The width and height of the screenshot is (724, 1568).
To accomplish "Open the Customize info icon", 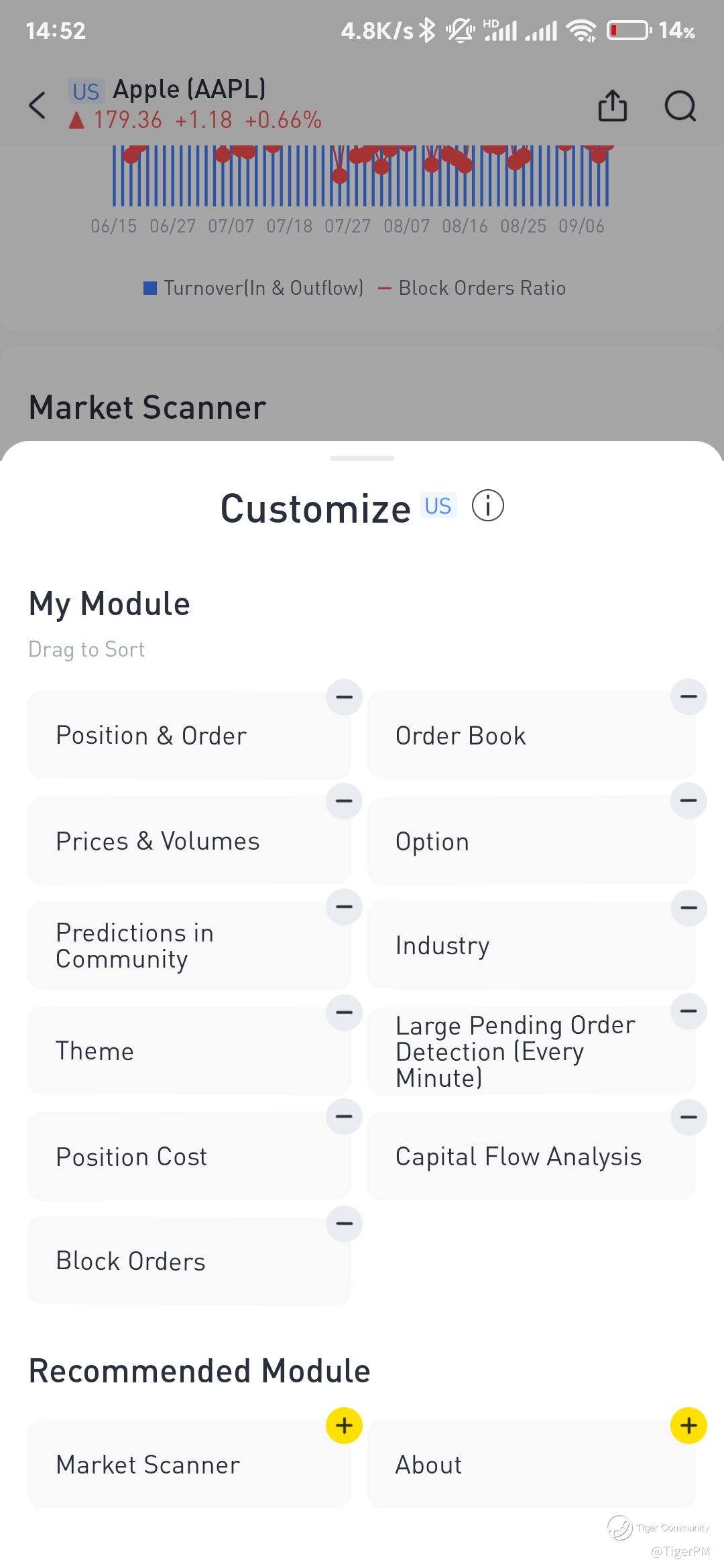I will [x=488, y=505].
